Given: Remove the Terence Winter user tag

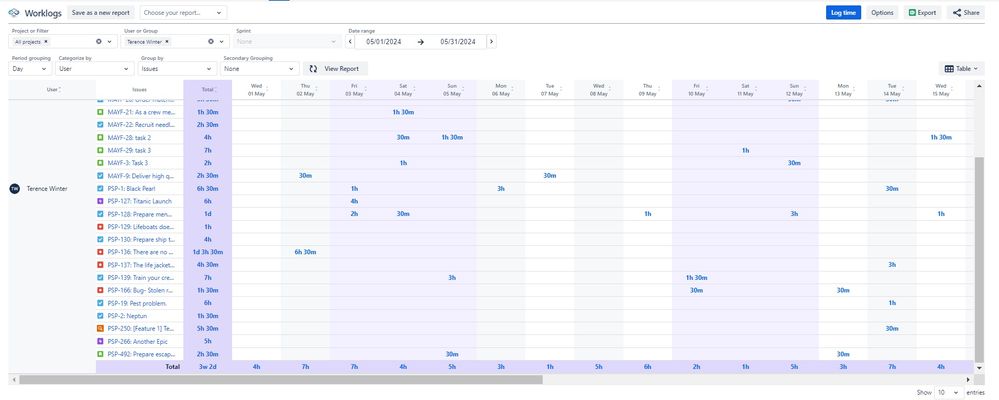Looking at the screenshot, I should point(167,41).
